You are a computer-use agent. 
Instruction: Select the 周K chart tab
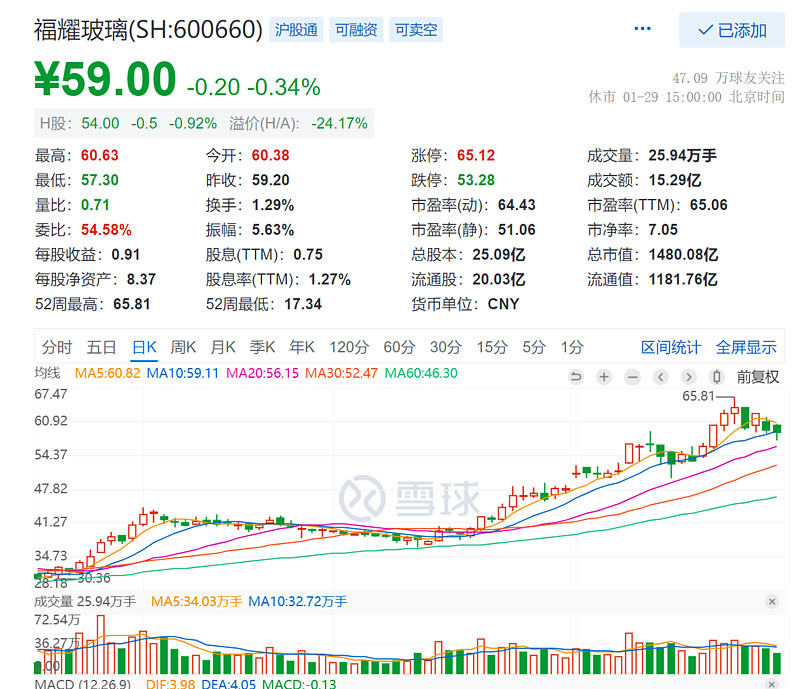[x=183, y=348]
